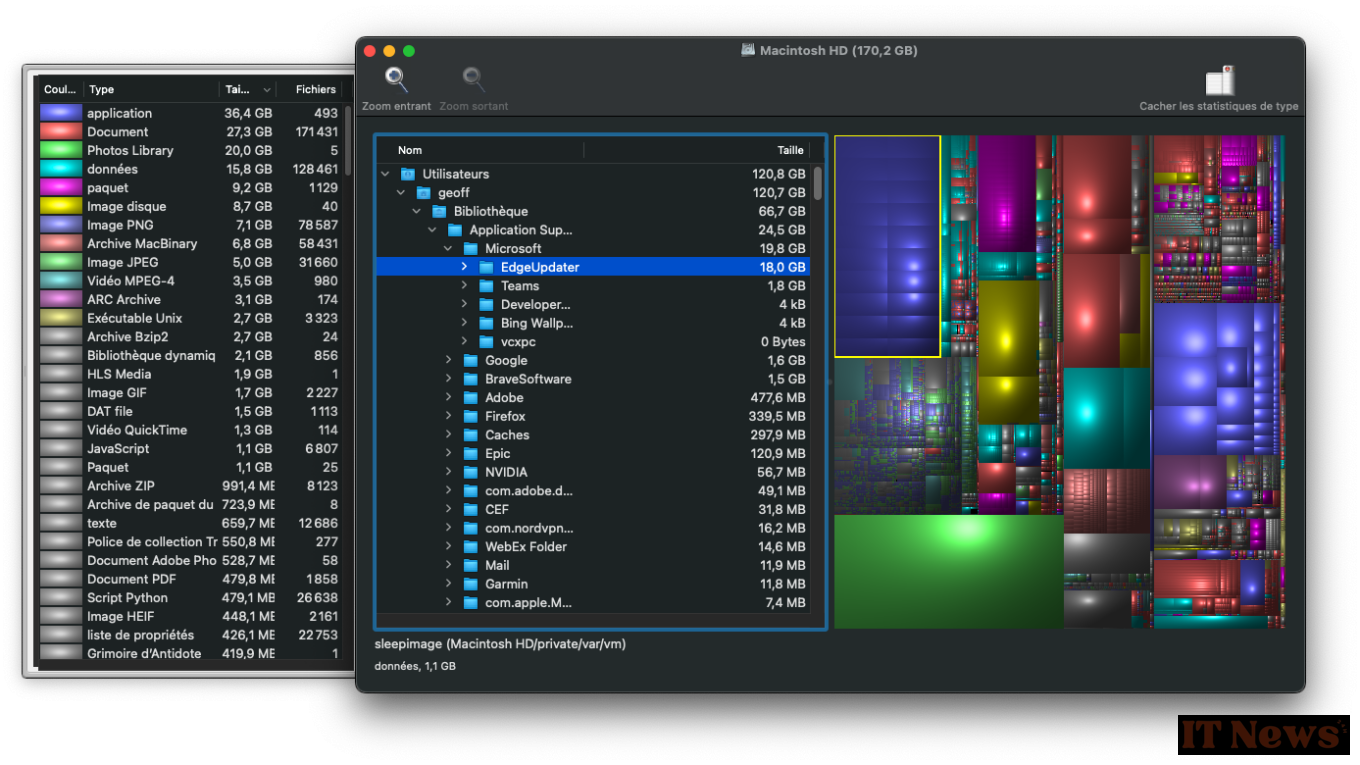
Task: Select the com.adobe.d... folder row
Action: [x=592, y=491]
